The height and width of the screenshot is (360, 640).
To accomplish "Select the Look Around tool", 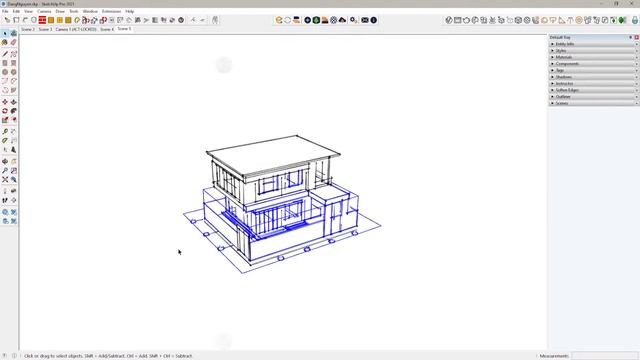I will tap(13, 191).
